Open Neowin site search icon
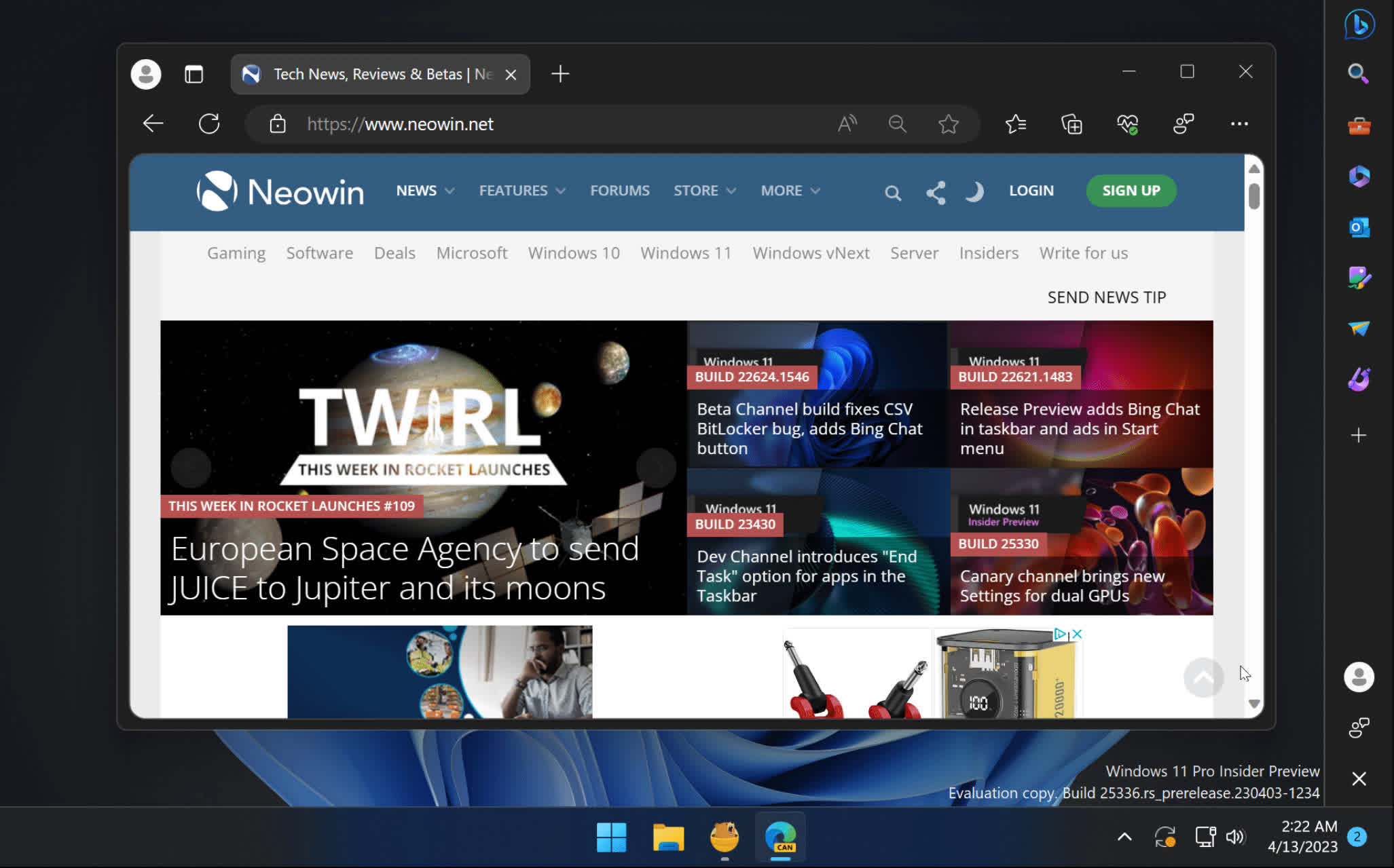This screenshot has width=1394, height=868. (893, 193)
